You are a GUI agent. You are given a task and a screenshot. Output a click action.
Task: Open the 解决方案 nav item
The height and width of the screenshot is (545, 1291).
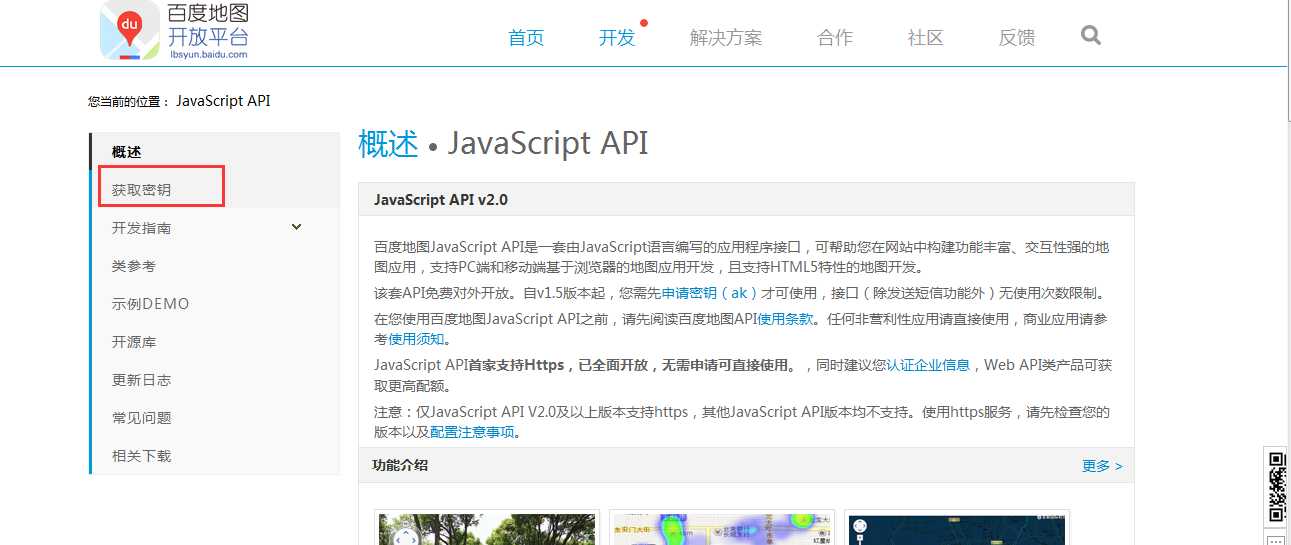(x=726, y=38)
